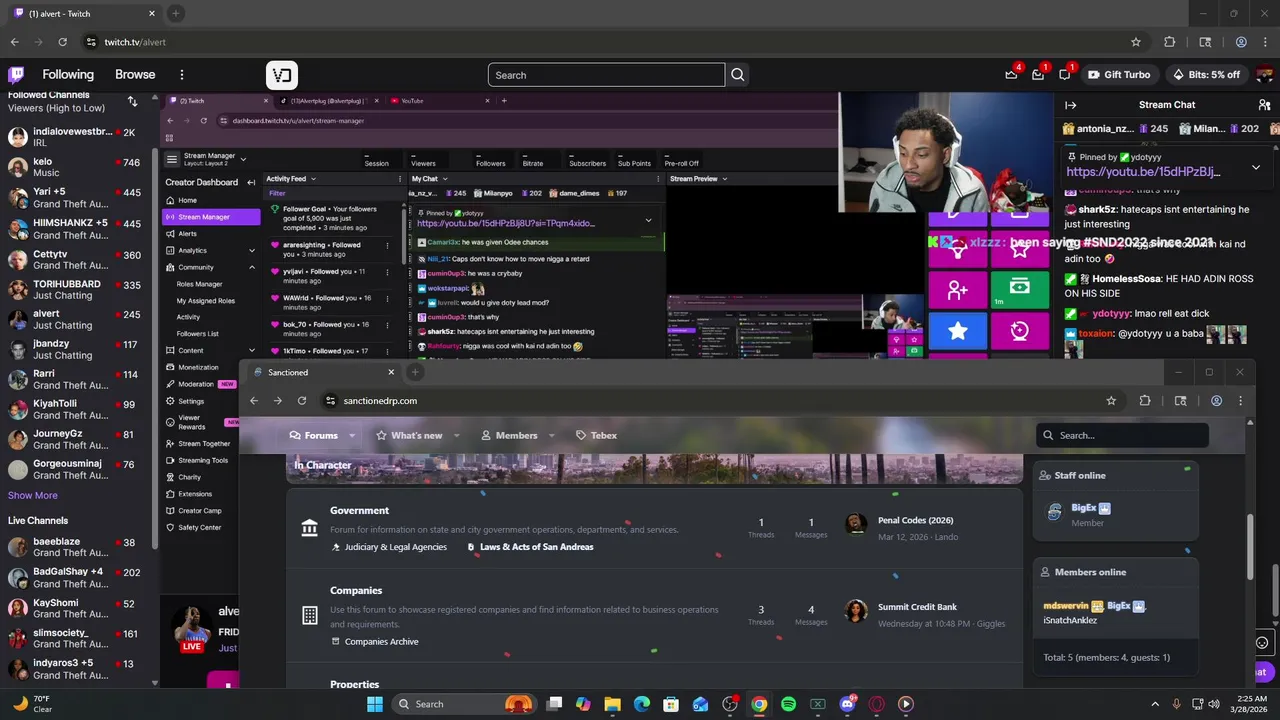Screen dimensions: 1280x720
Task: Open Spotify from the taskbar
Action: (788, 704)
